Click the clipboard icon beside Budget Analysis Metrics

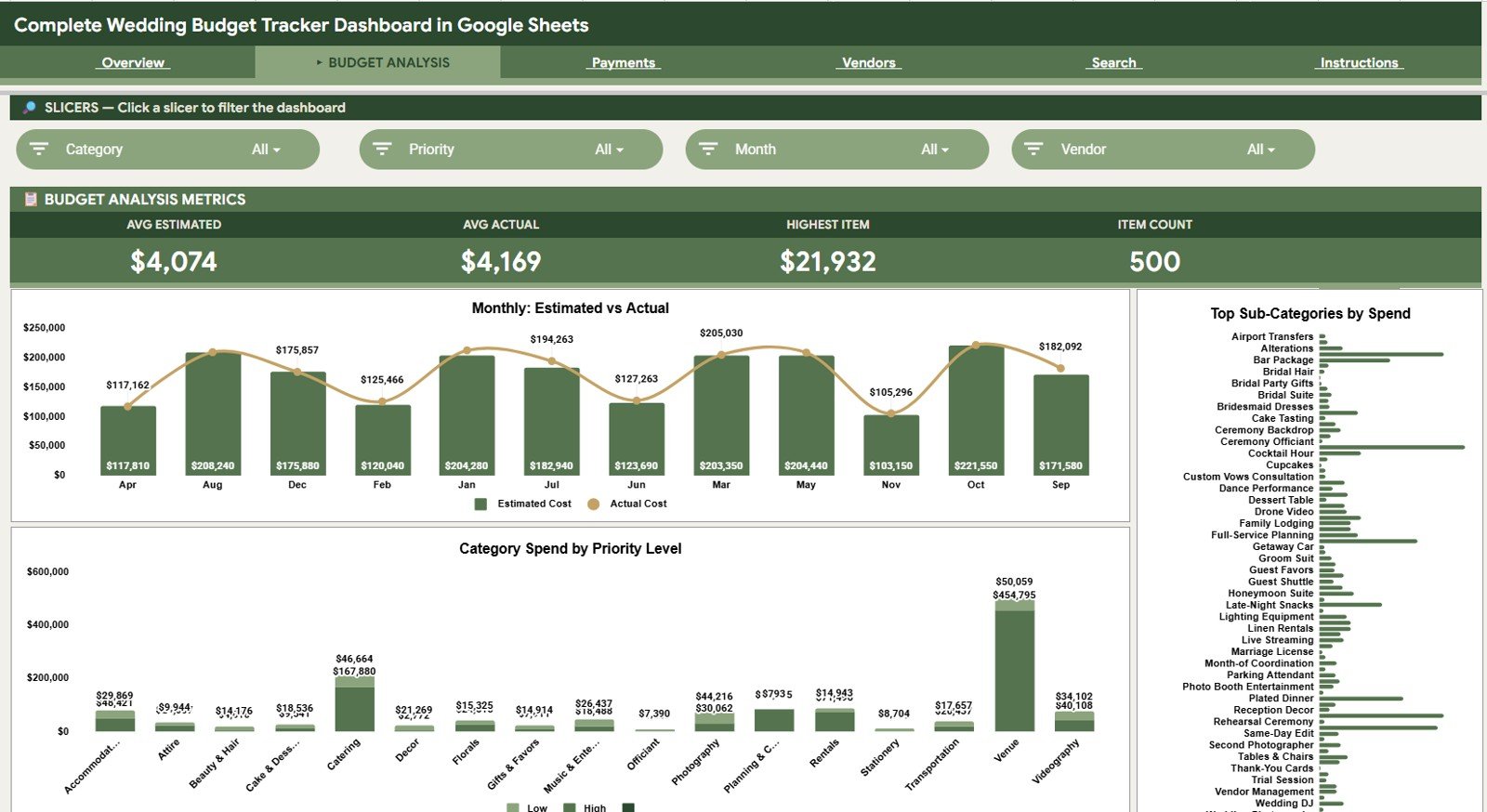pos(31,199)
